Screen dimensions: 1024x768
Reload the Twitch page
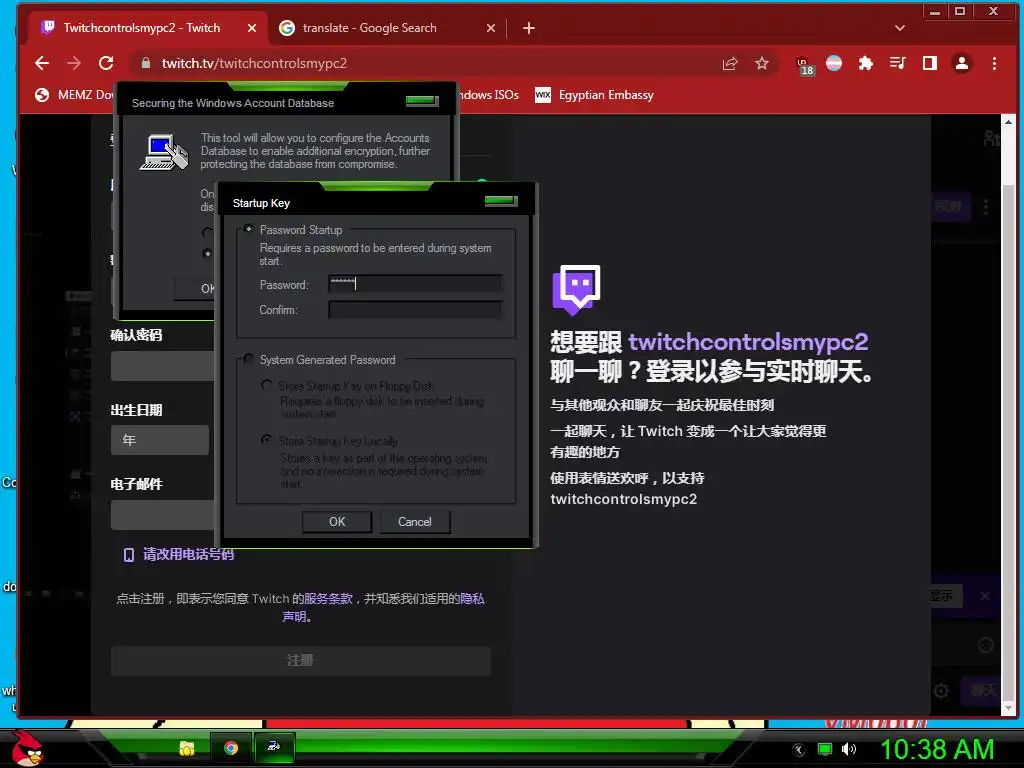[106, 63]
